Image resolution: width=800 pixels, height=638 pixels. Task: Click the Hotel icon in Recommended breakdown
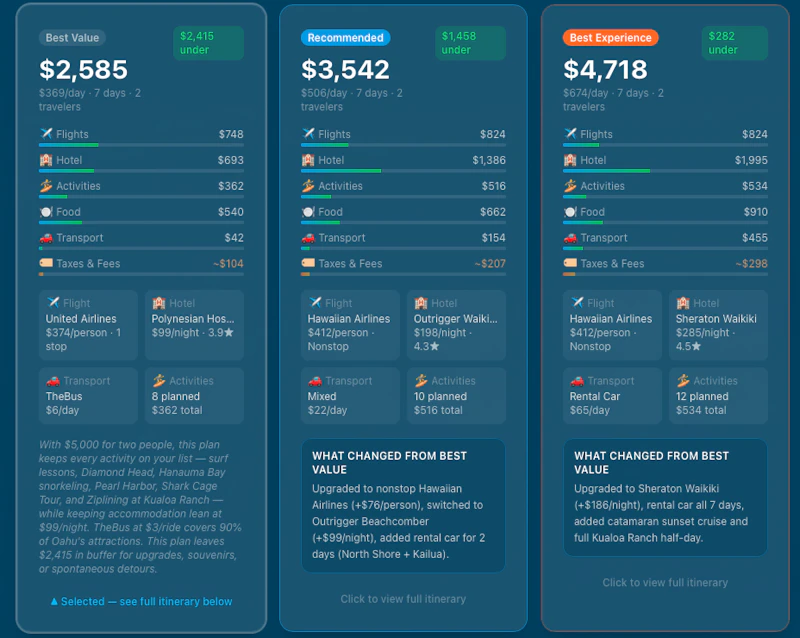(308, 160)
